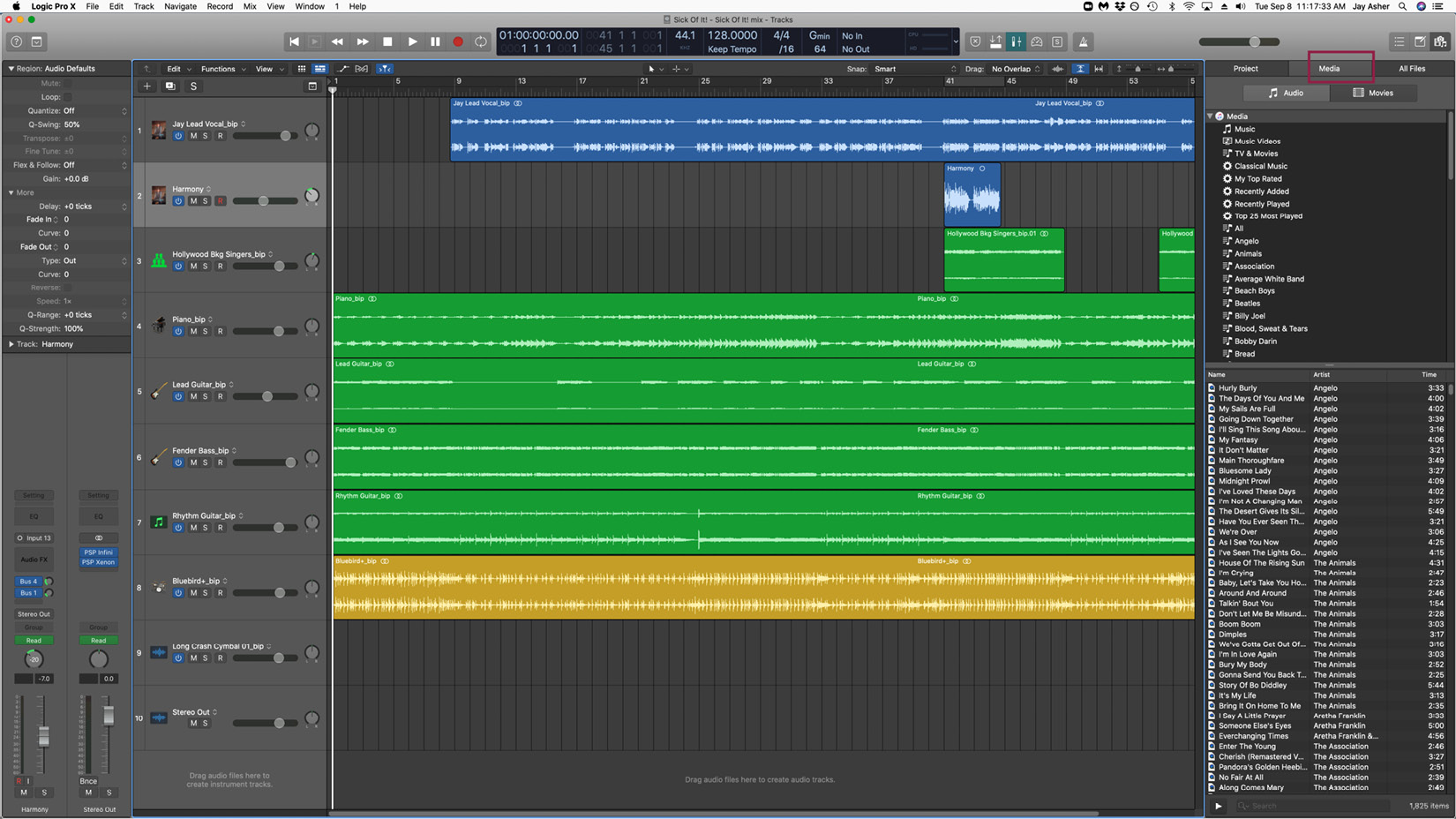Open the Quick Help question mark button

[16, 41]
